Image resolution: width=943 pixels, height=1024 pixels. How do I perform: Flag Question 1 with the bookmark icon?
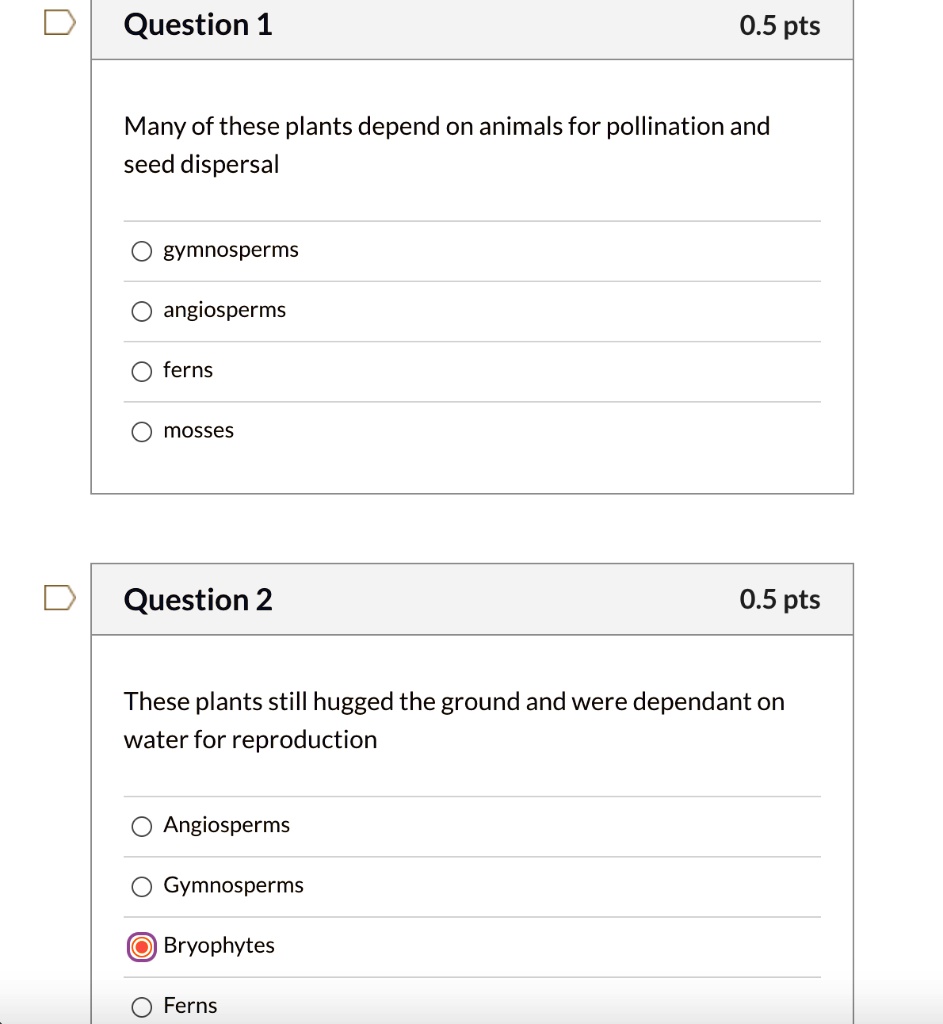tap(59, 23)
